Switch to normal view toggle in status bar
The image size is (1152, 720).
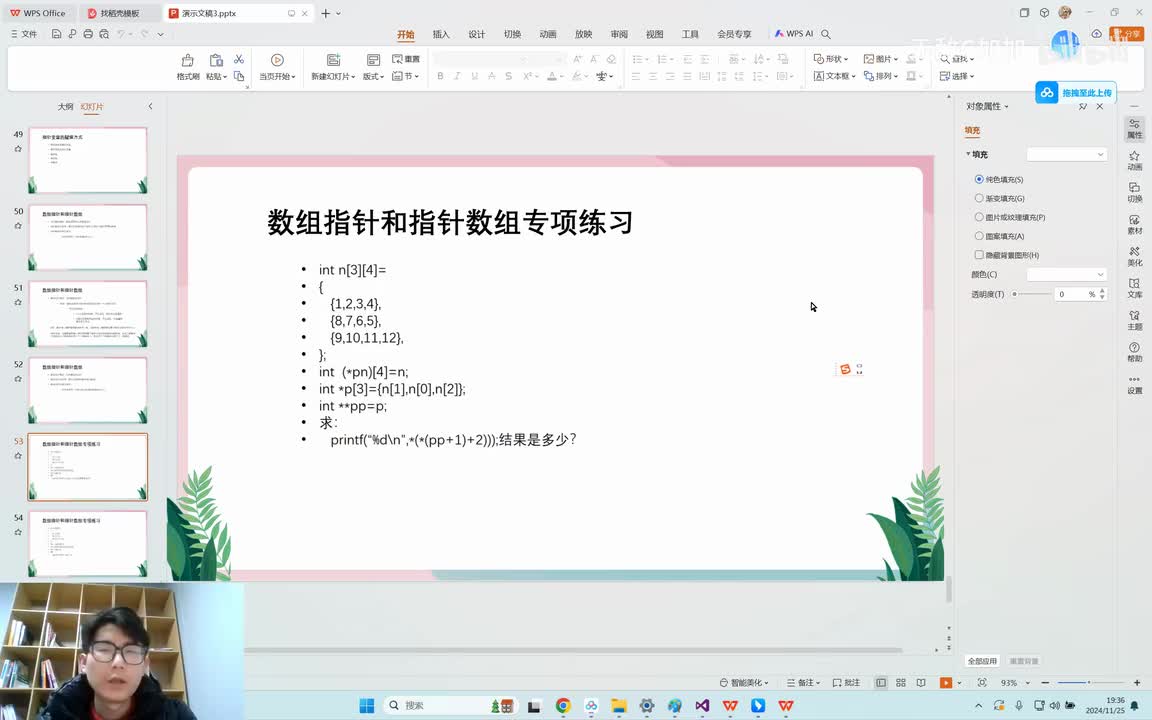coord(881,683)
